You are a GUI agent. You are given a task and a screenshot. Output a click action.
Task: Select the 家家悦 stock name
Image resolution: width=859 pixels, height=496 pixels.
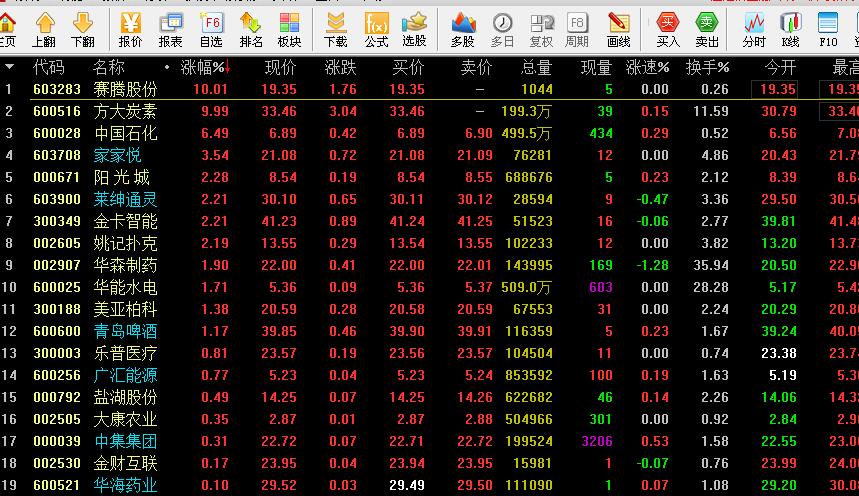tap(117, 155)
